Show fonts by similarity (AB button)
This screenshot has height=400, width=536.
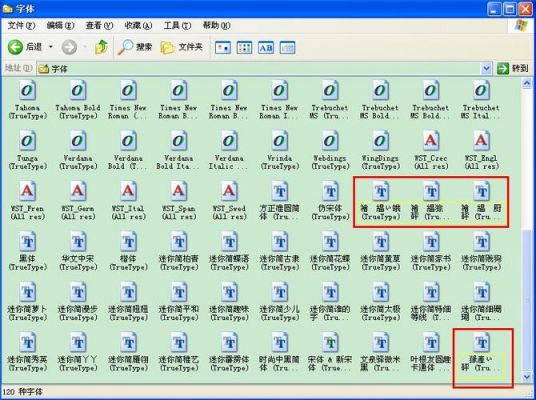(x=266, y=48)
